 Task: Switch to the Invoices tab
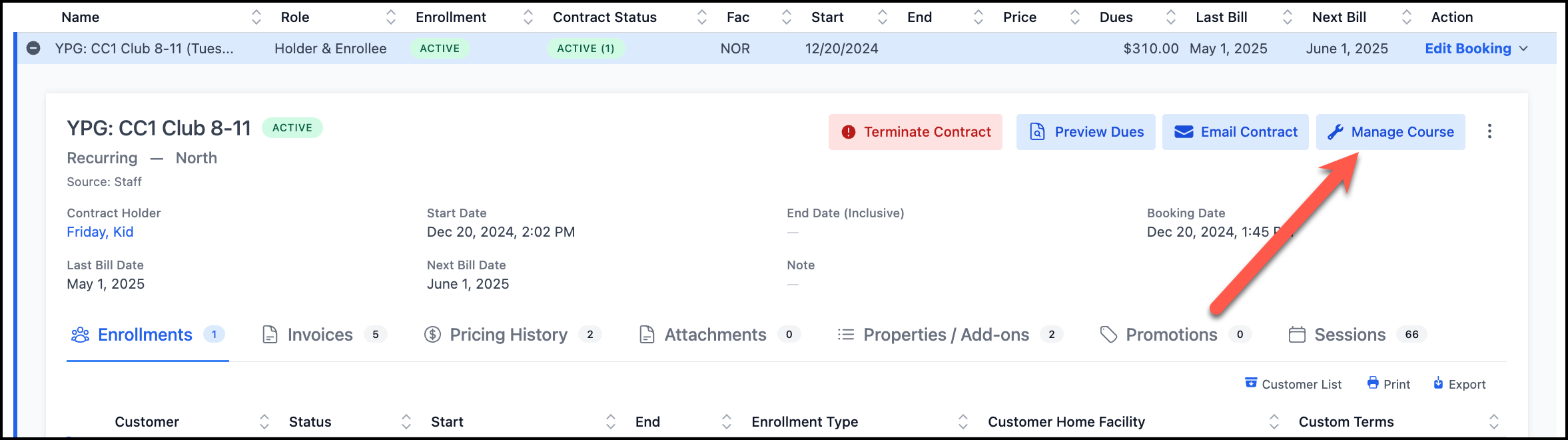(x=324, y=335)
